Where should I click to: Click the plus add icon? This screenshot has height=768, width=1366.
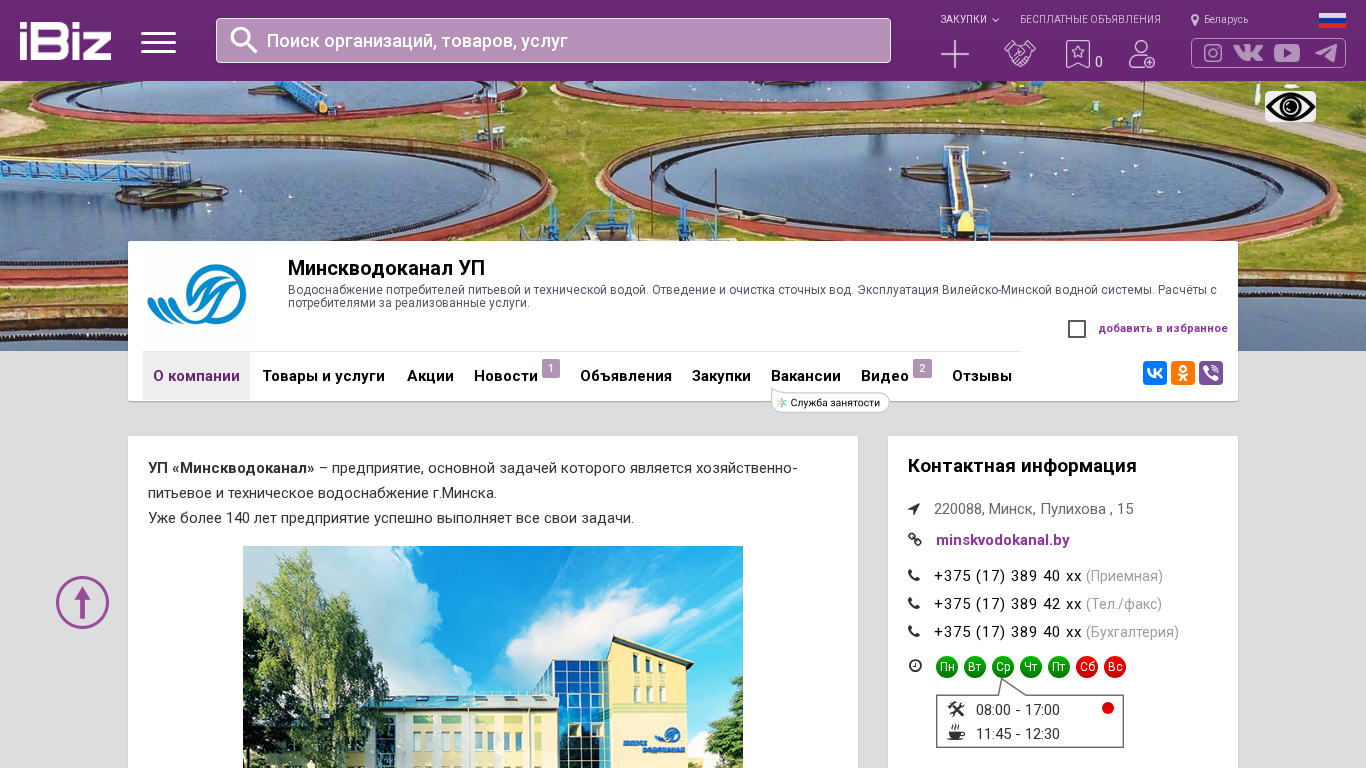point(955,54)
